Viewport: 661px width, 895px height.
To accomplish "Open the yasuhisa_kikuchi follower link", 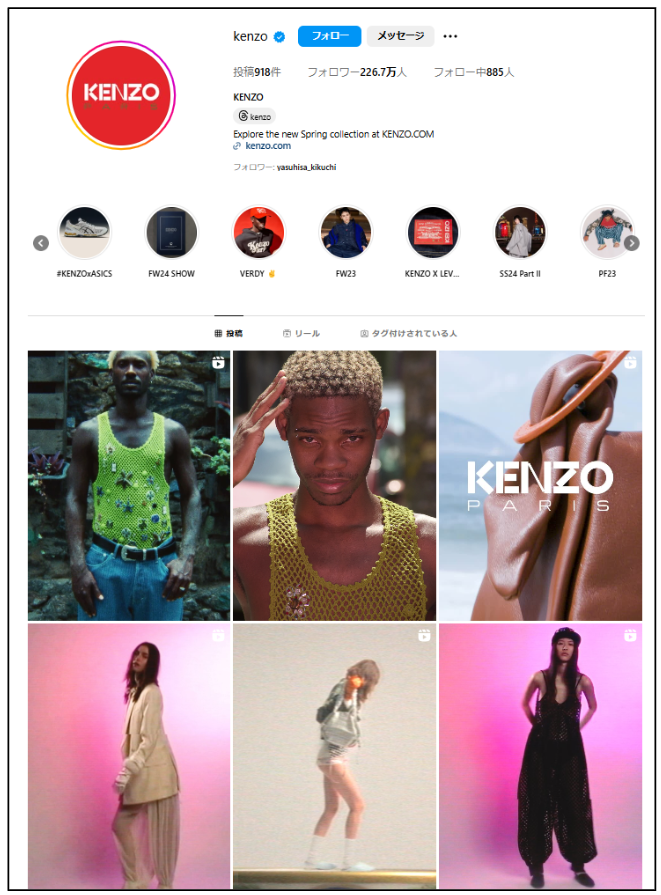I will tap(307, 167).
